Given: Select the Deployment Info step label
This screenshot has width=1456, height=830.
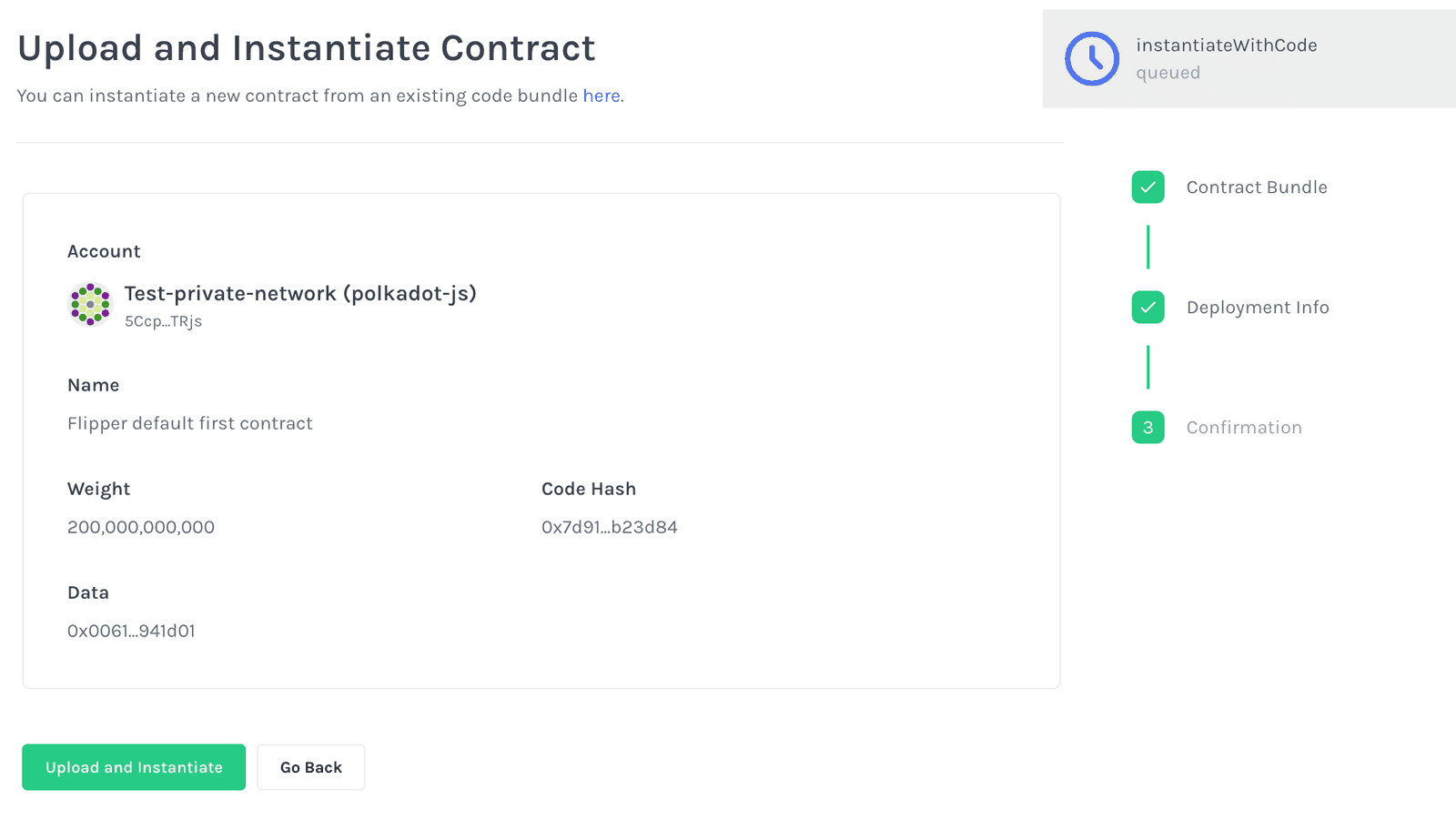Looking at the screenshot, I should point(1257,307).
